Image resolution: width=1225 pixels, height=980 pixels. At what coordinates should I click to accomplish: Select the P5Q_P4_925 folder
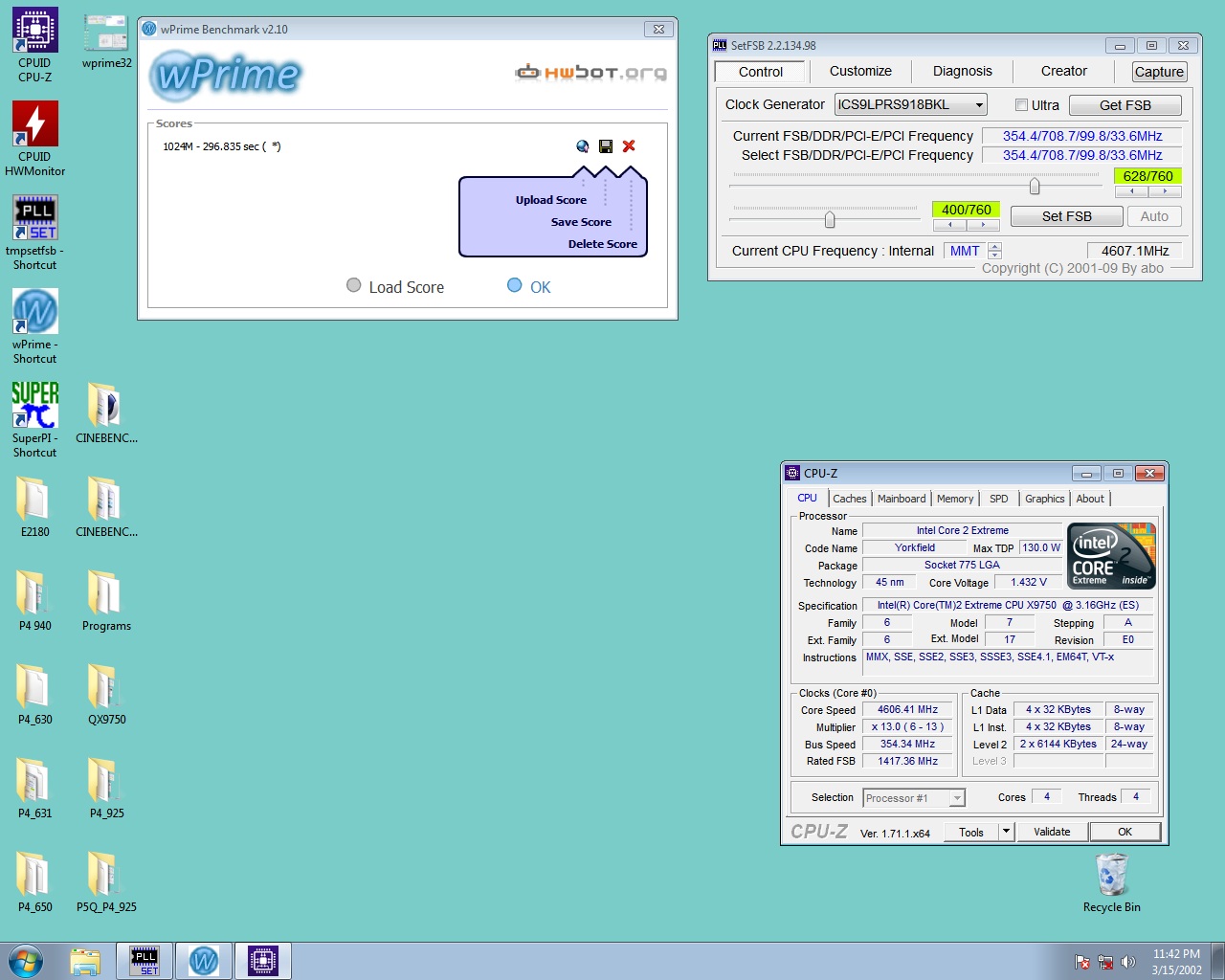point(106,882)
